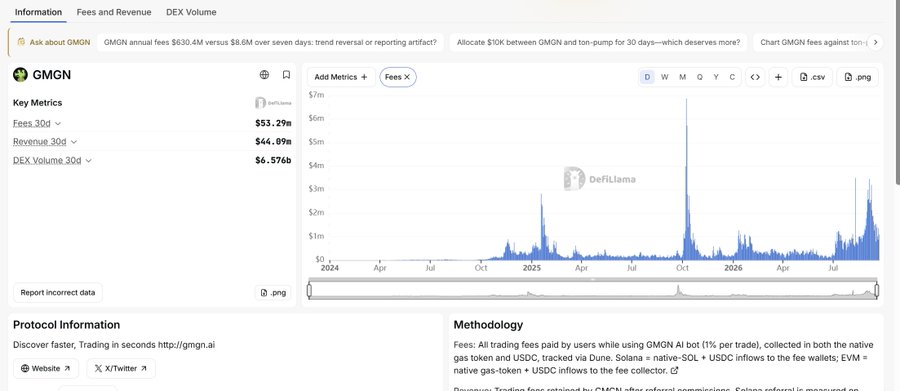
Task: Download chart as .png in toolbar
Action: pos(858,77)
